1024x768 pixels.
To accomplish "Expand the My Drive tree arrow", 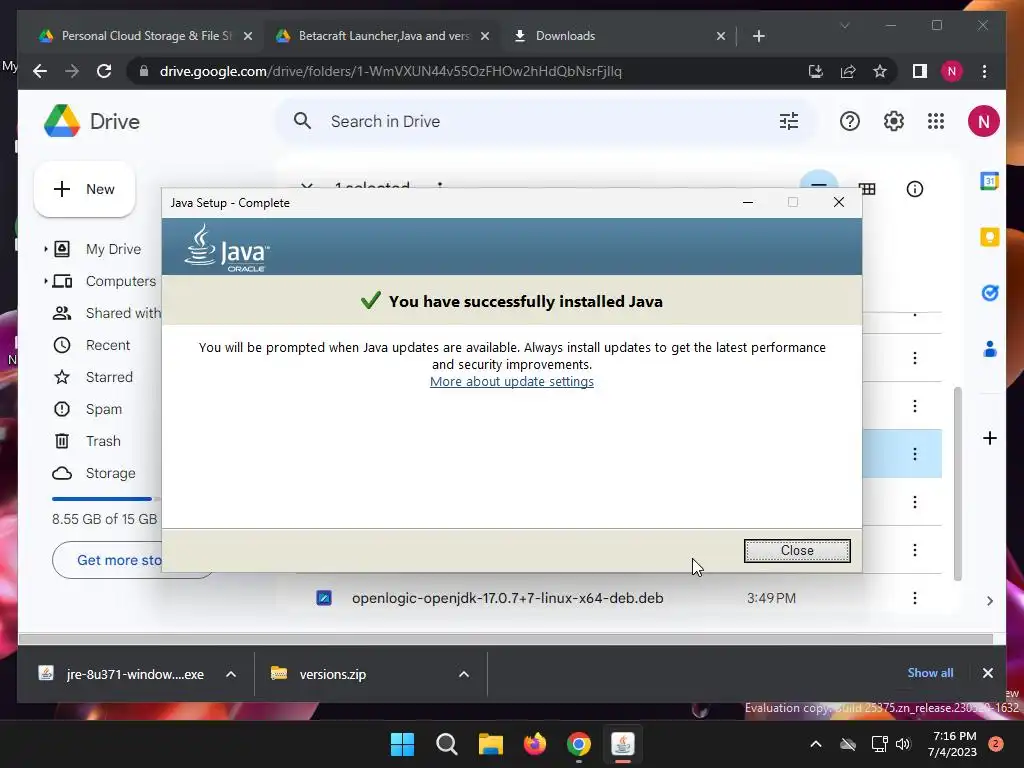I will point(45,249).
